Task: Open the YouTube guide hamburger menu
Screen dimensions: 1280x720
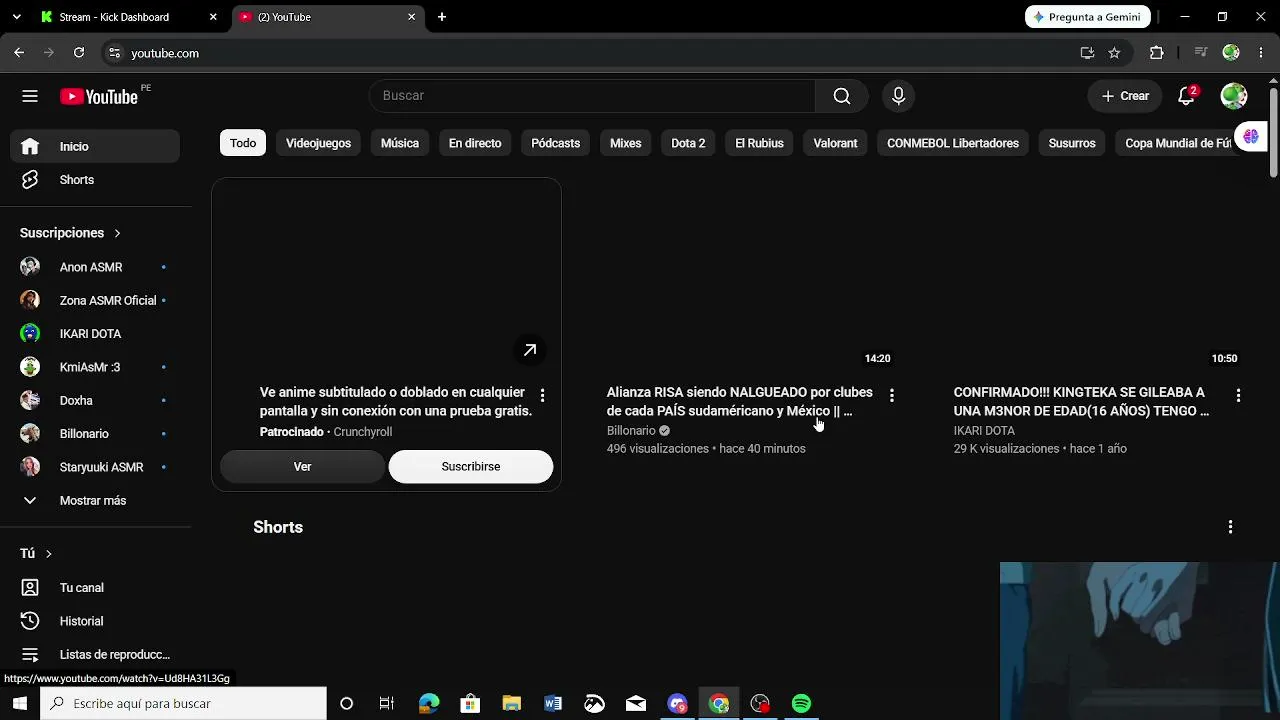Action: click(30, 96)
